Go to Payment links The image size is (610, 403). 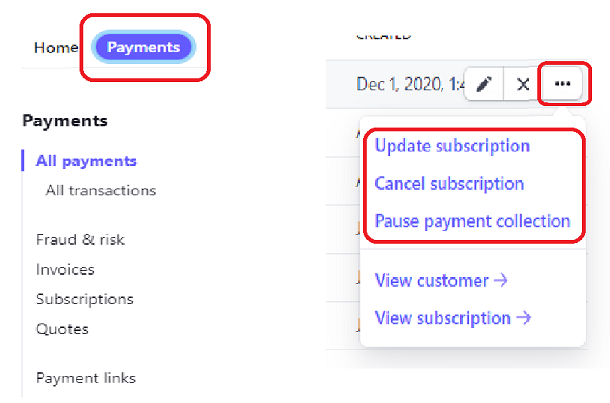[85, 378]
